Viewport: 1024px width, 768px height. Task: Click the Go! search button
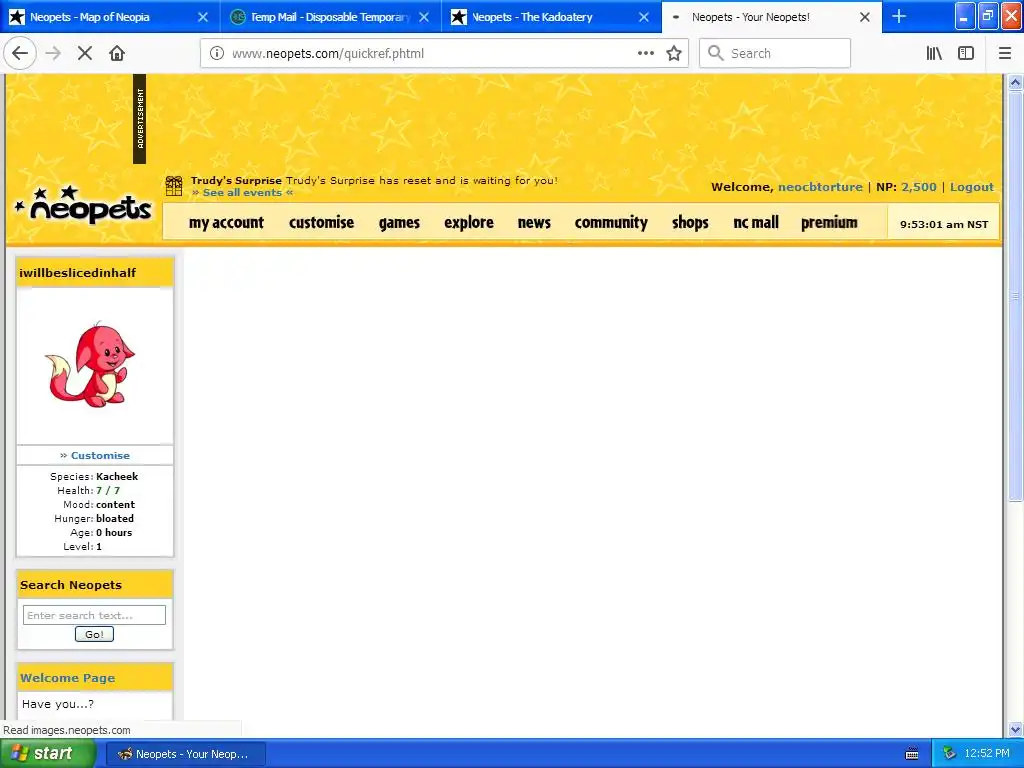coord(94,634)
